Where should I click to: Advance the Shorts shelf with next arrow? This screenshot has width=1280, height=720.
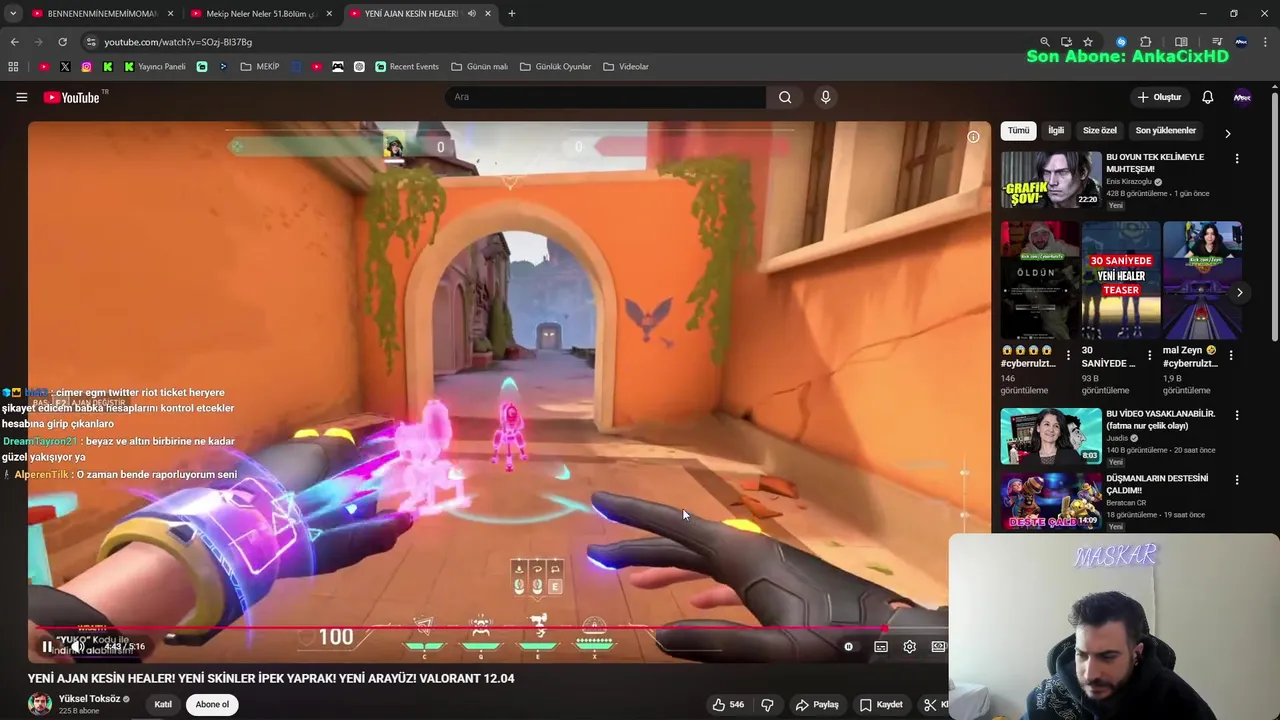pos(1239,293)
